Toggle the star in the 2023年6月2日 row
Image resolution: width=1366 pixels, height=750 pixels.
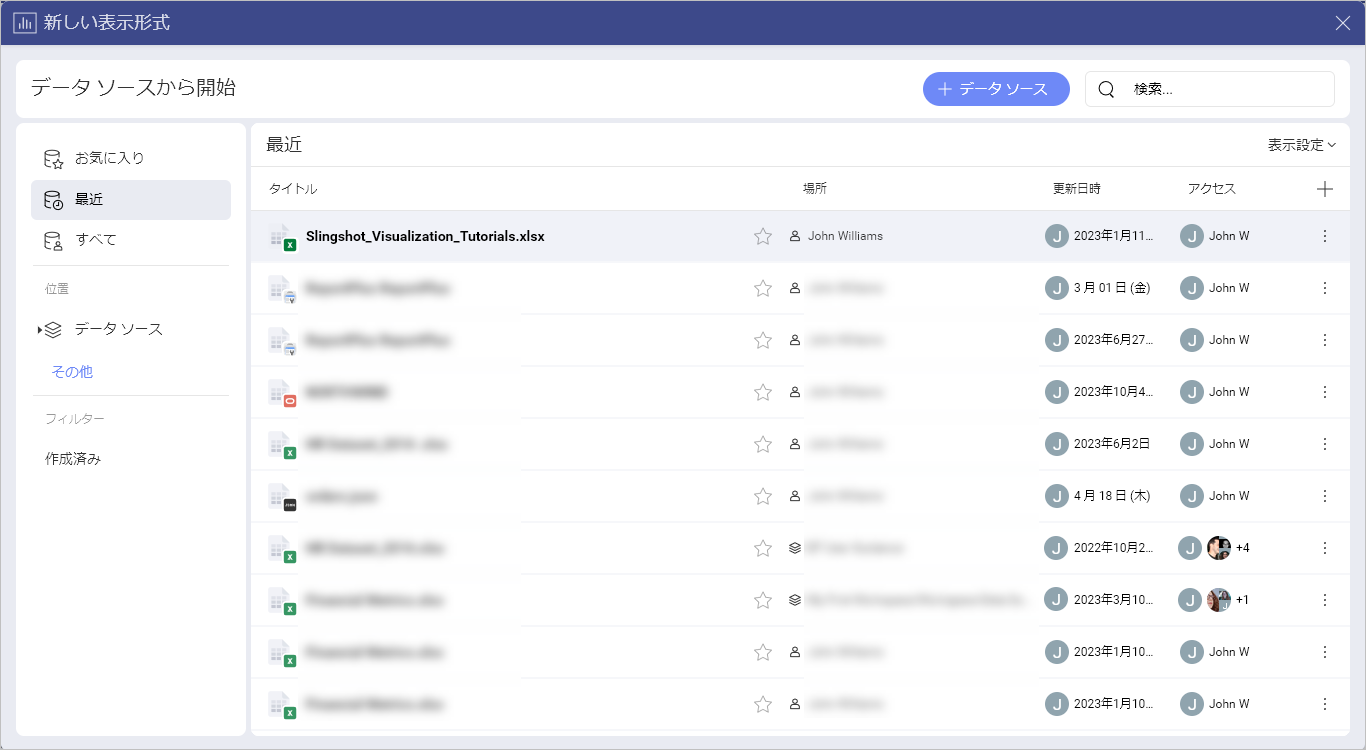pyautogui.click(x=763, y=444)
